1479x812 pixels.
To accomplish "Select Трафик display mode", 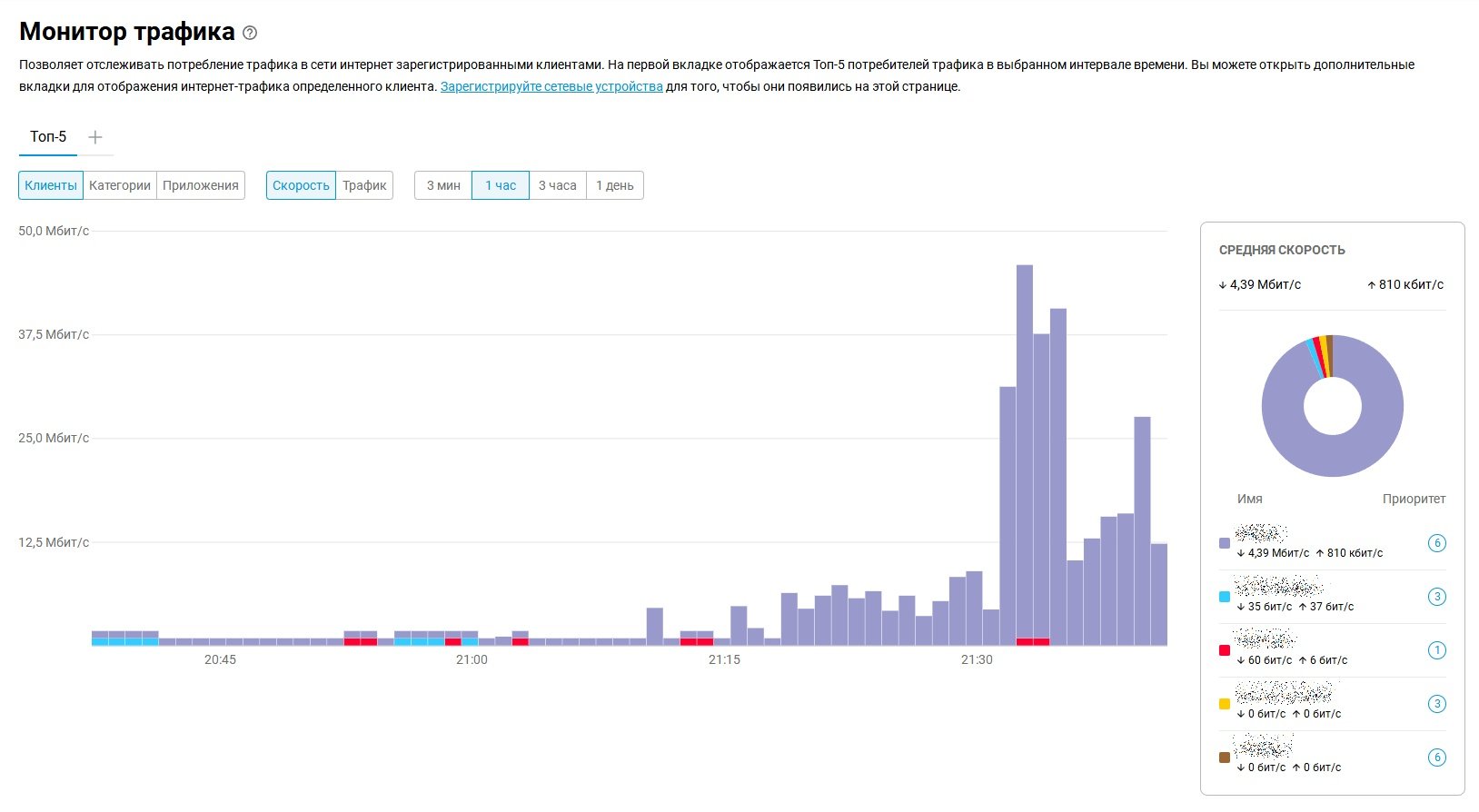I will tap(364, 185).
